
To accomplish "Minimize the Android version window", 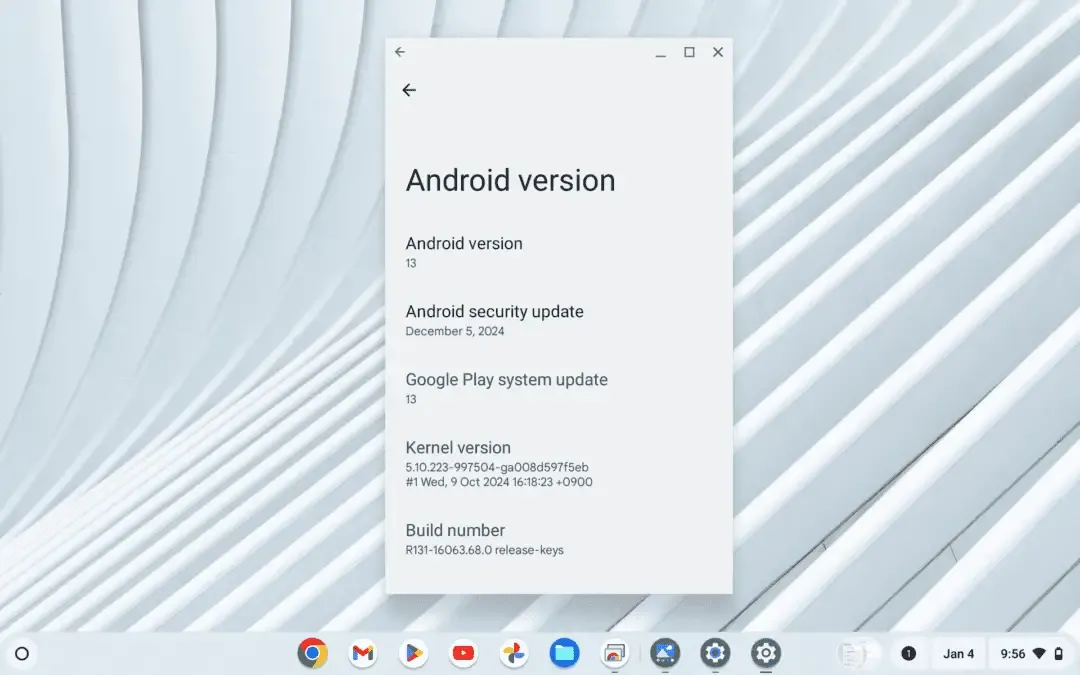I will (661, 53).
